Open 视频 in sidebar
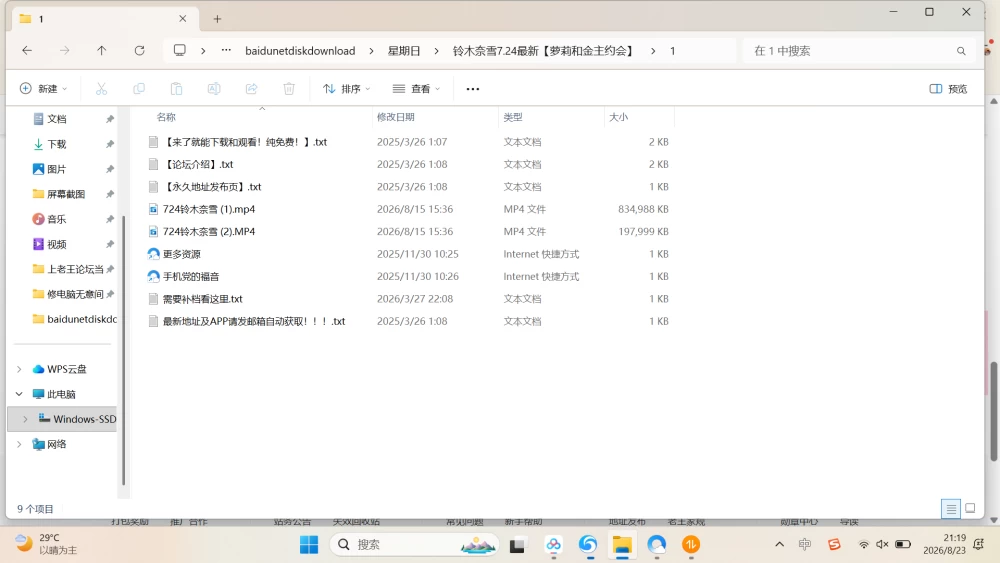The height and width of the screenshot is (563, 1000). [x=57, y=244]
